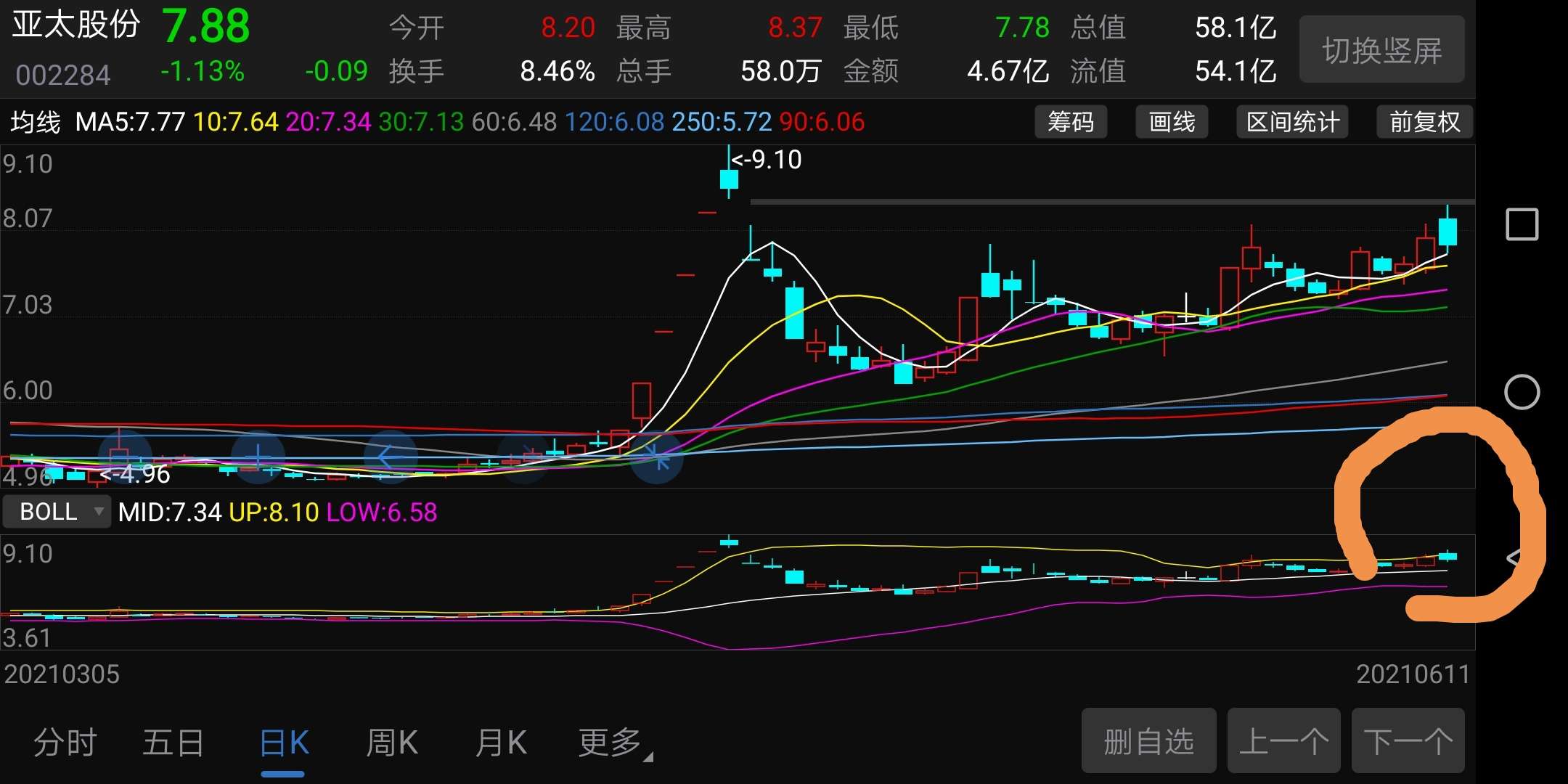
Task: Switch to the 月K tab
Action: (500, 743)
